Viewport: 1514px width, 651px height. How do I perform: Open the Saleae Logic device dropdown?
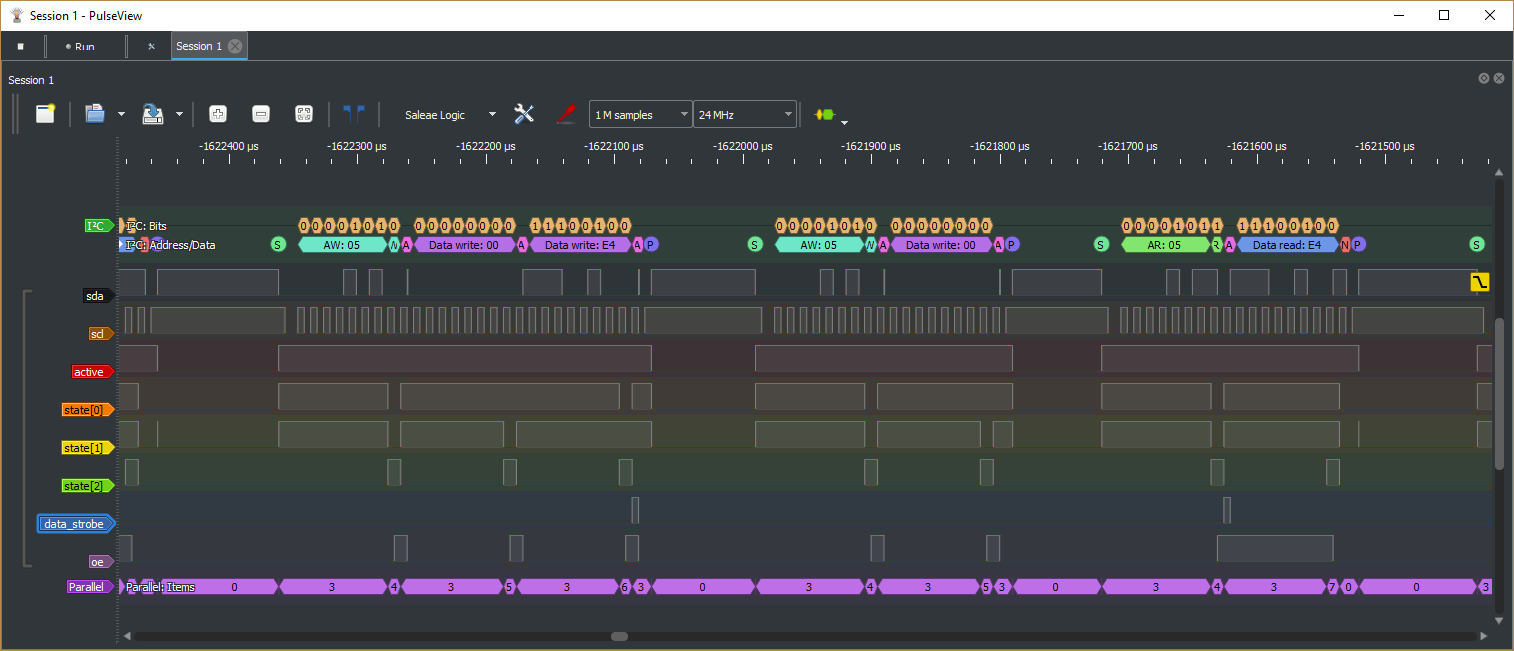pos(450,115)
